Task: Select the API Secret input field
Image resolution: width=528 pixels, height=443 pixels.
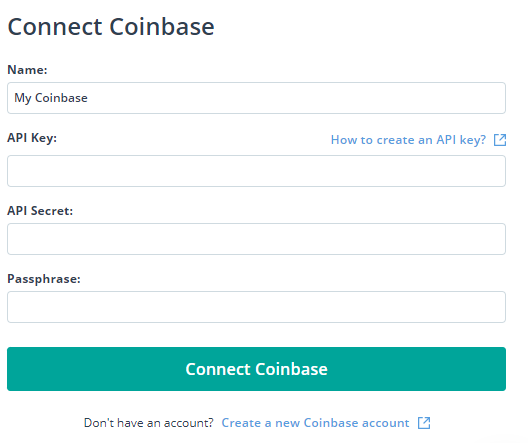Action: [256, 239]
